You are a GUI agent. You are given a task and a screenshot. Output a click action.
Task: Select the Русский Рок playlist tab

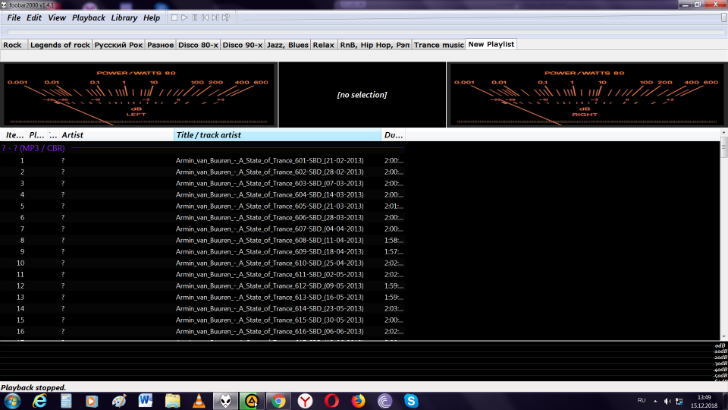[118, 45]
